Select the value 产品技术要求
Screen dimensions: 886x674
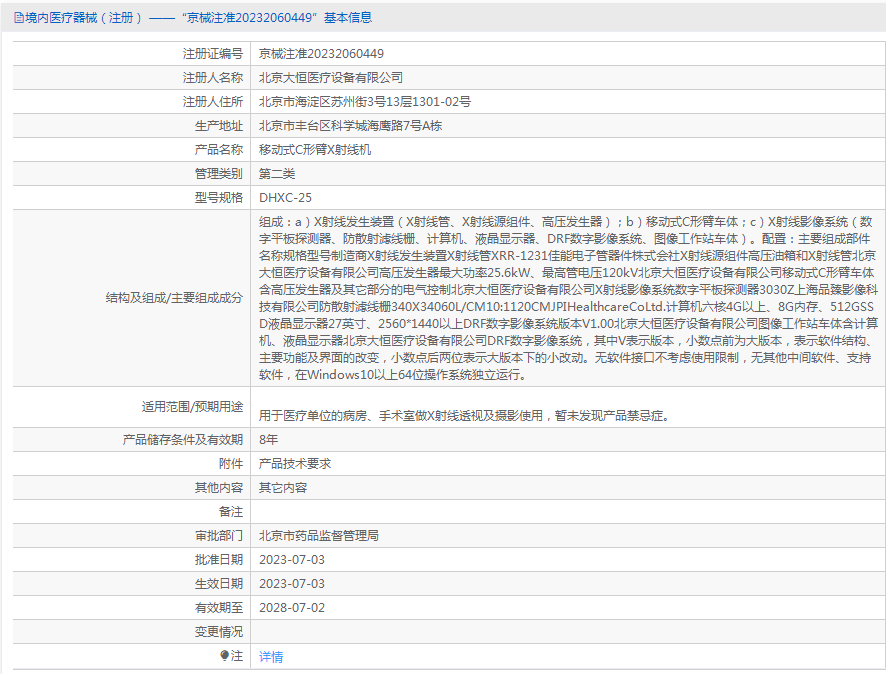click(295, 464)
